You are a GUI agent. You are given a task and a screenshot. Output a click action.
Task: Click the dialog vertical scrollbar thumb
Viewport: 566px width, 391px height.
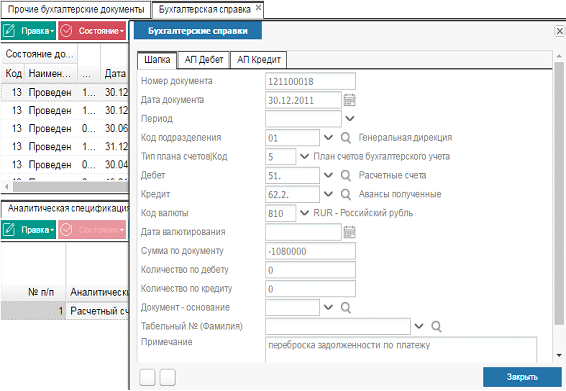pos(559,193)
